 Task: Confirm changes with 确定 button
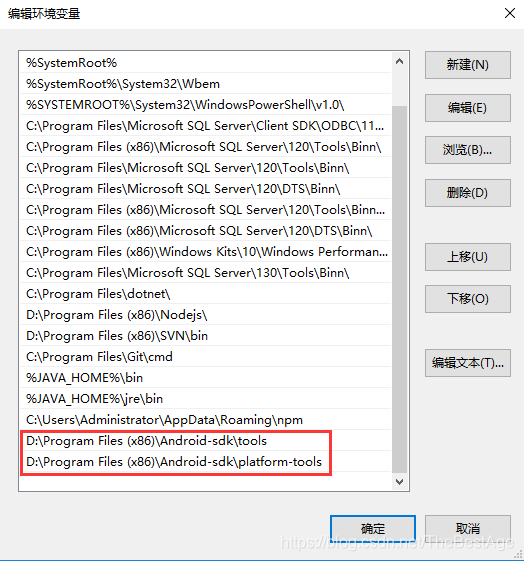(373, 528)
